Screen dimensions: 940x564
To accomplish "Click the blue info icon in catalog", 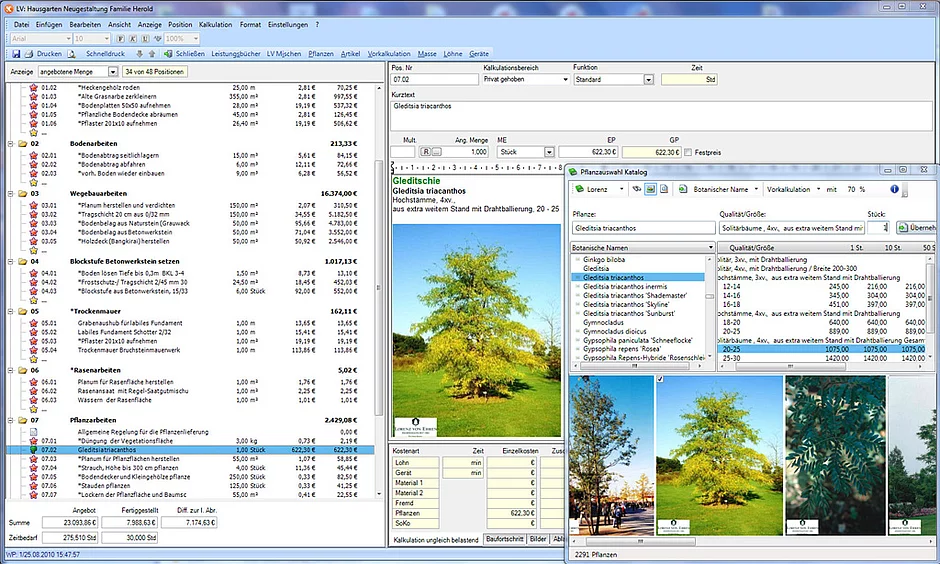I will tap(894, 188).
